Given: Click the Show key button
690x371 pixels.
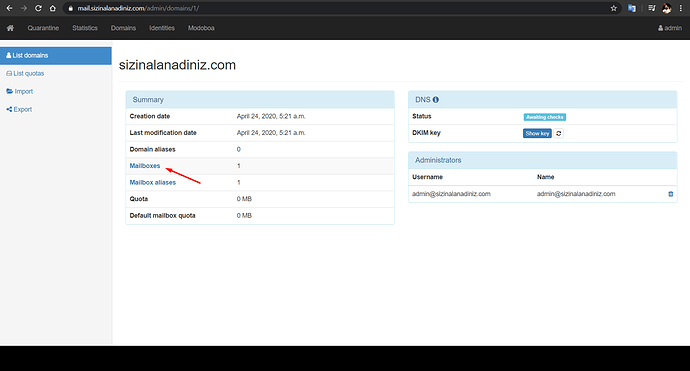Looking at the screenshot, I should 537,133.
